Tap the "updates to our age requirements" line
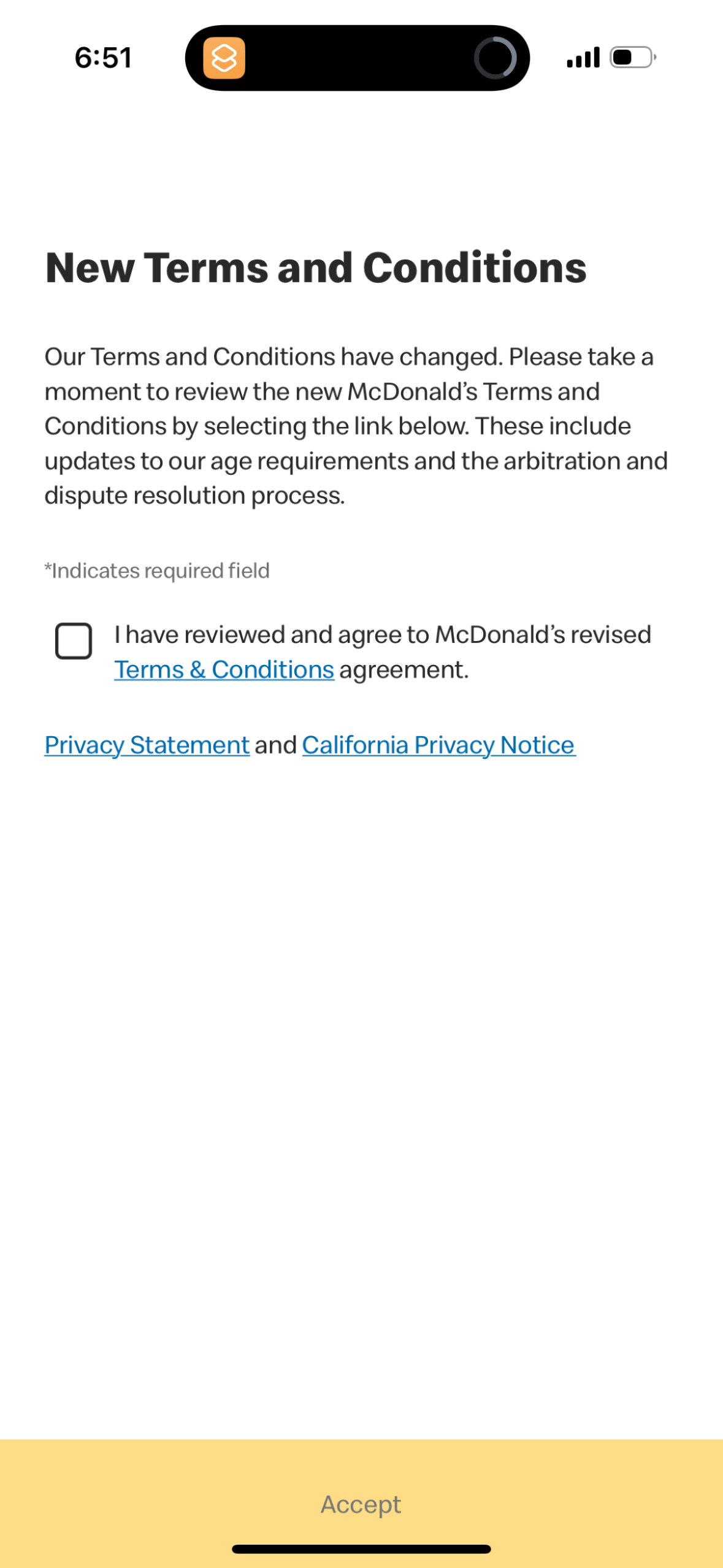Image resolution: width=723 pixels, height=1568 pixels. click(x=356, y=461)
